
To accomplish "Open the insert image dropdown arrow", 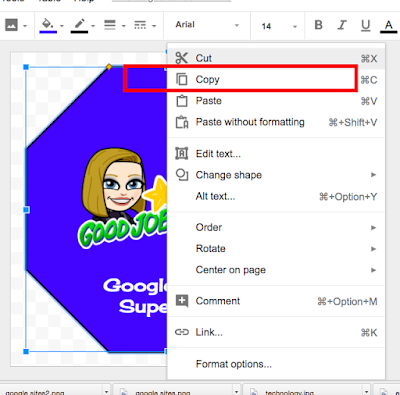I will tap(25, 26).
